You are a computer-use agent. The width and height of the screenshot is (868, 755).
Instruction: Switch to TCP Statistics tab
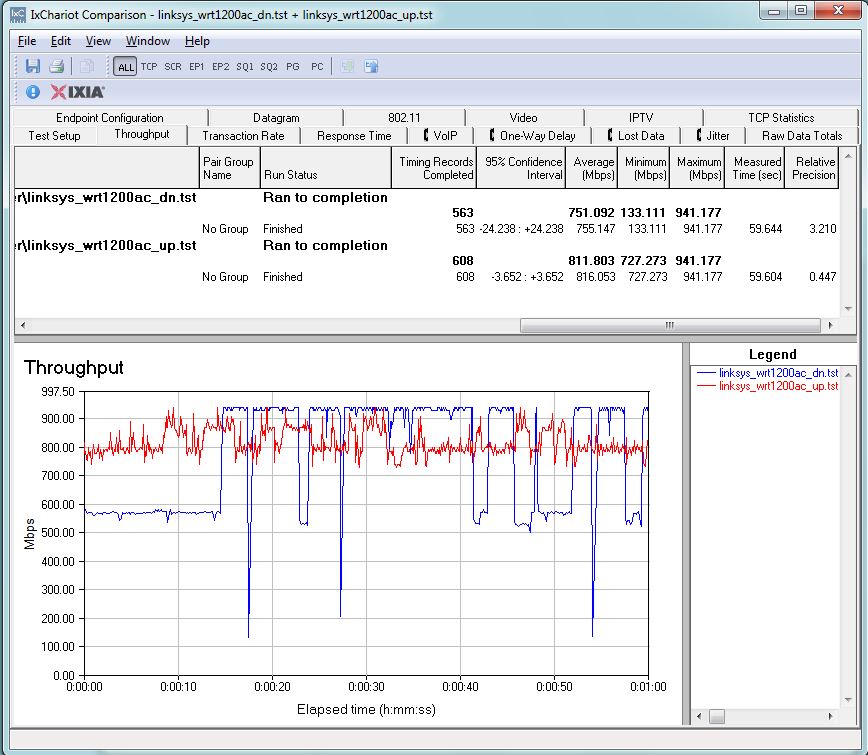pyautogui.click(x=781, y=118)
